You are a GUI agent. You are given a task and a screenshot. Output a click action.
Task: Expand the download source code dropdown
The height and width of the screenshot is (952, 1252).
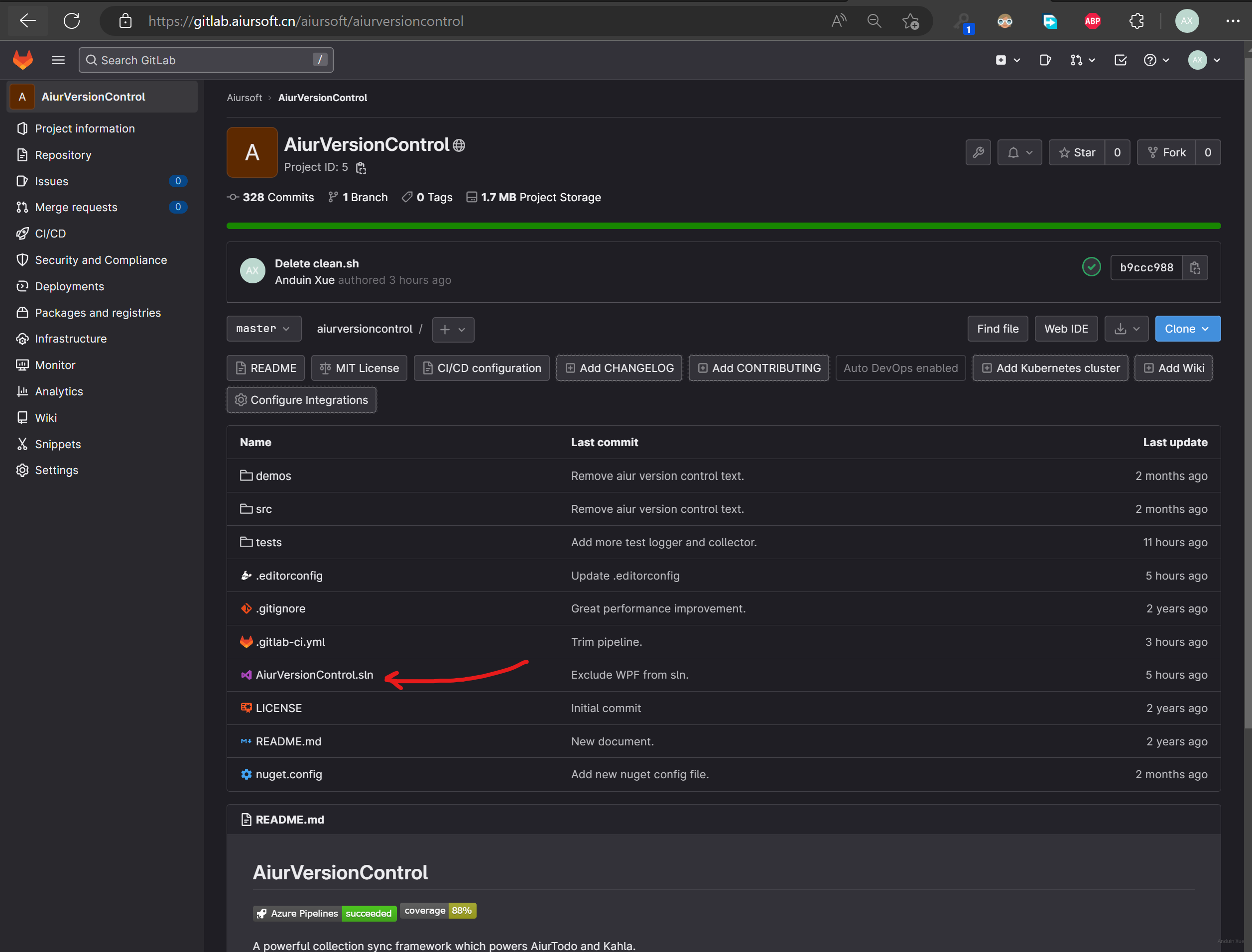(x=1126, y=329)
